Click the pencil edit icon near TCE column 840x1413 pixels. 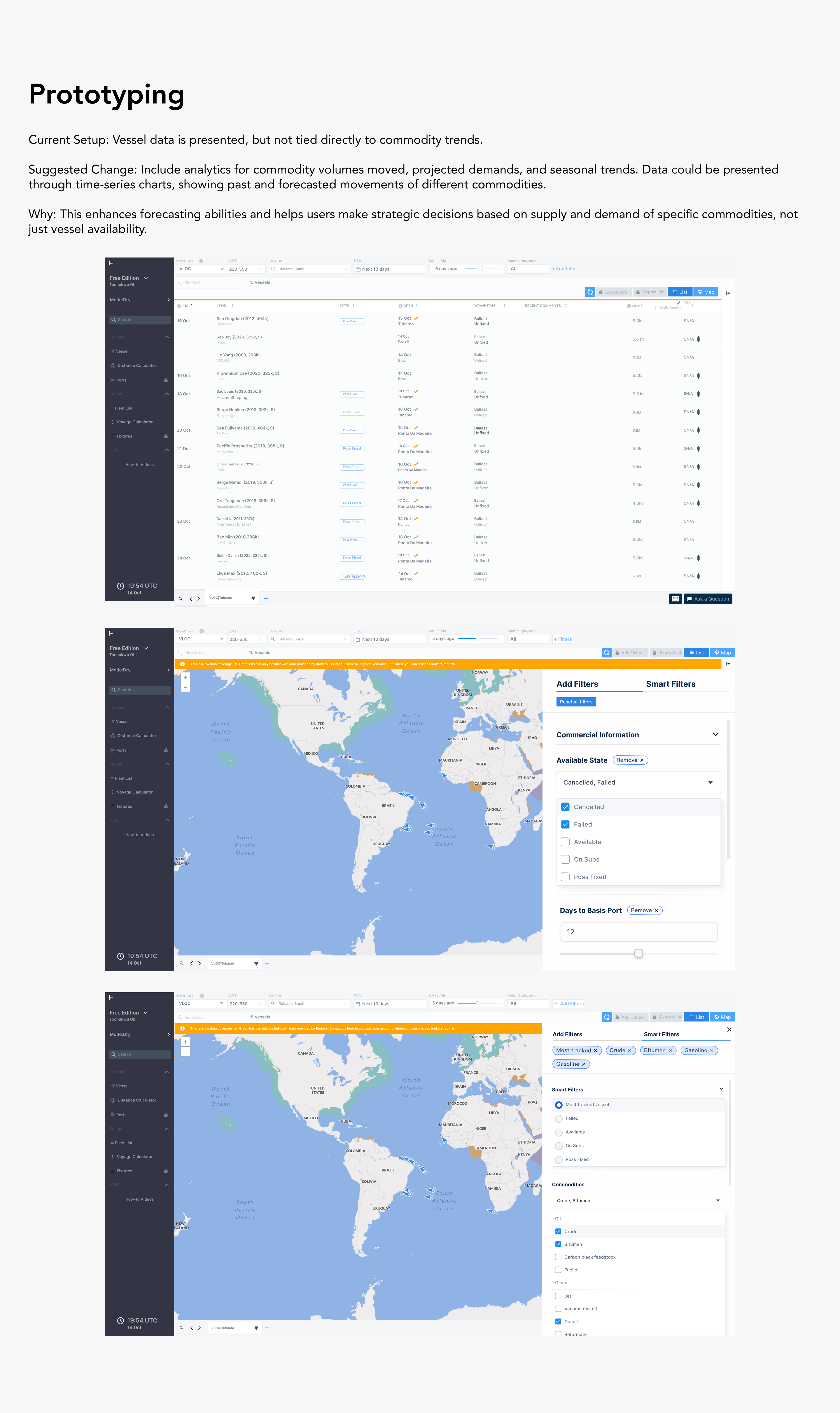point(679,303)
